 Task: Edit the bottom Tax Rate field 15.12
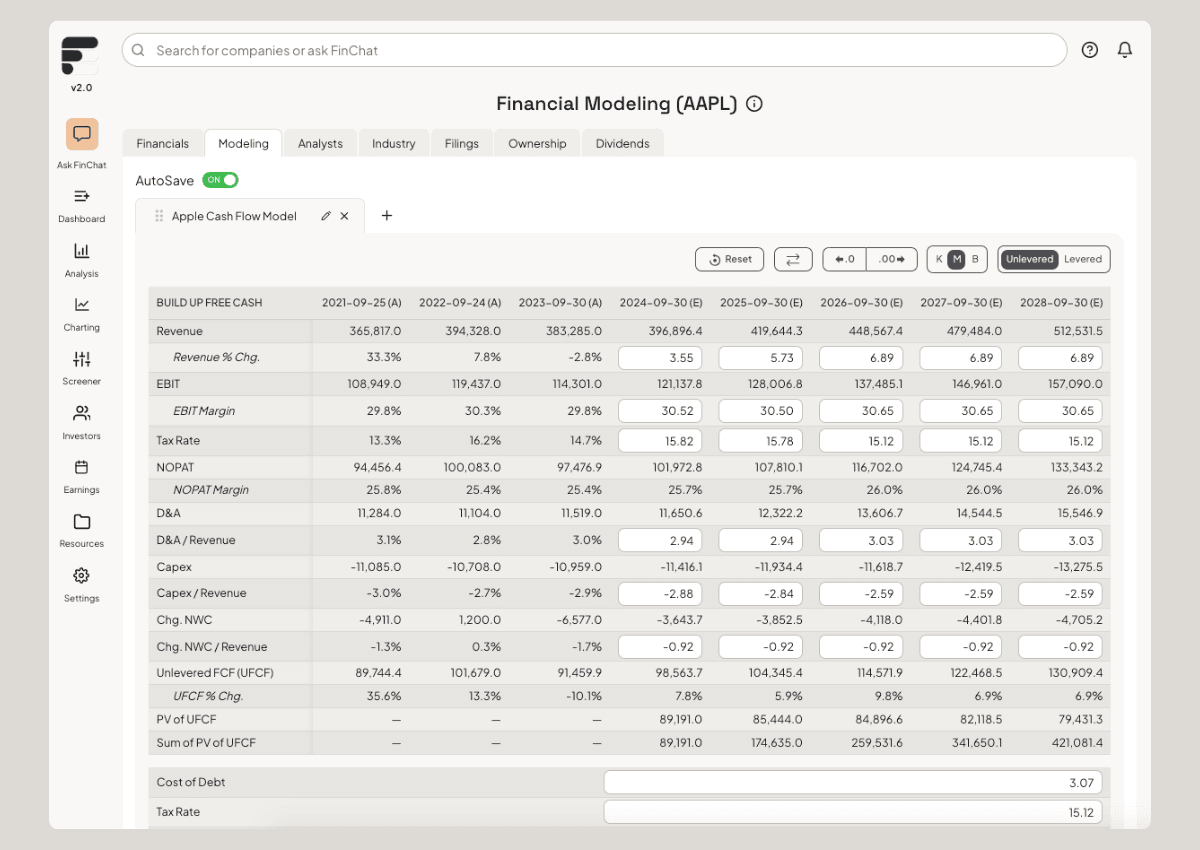coord(853,812)
